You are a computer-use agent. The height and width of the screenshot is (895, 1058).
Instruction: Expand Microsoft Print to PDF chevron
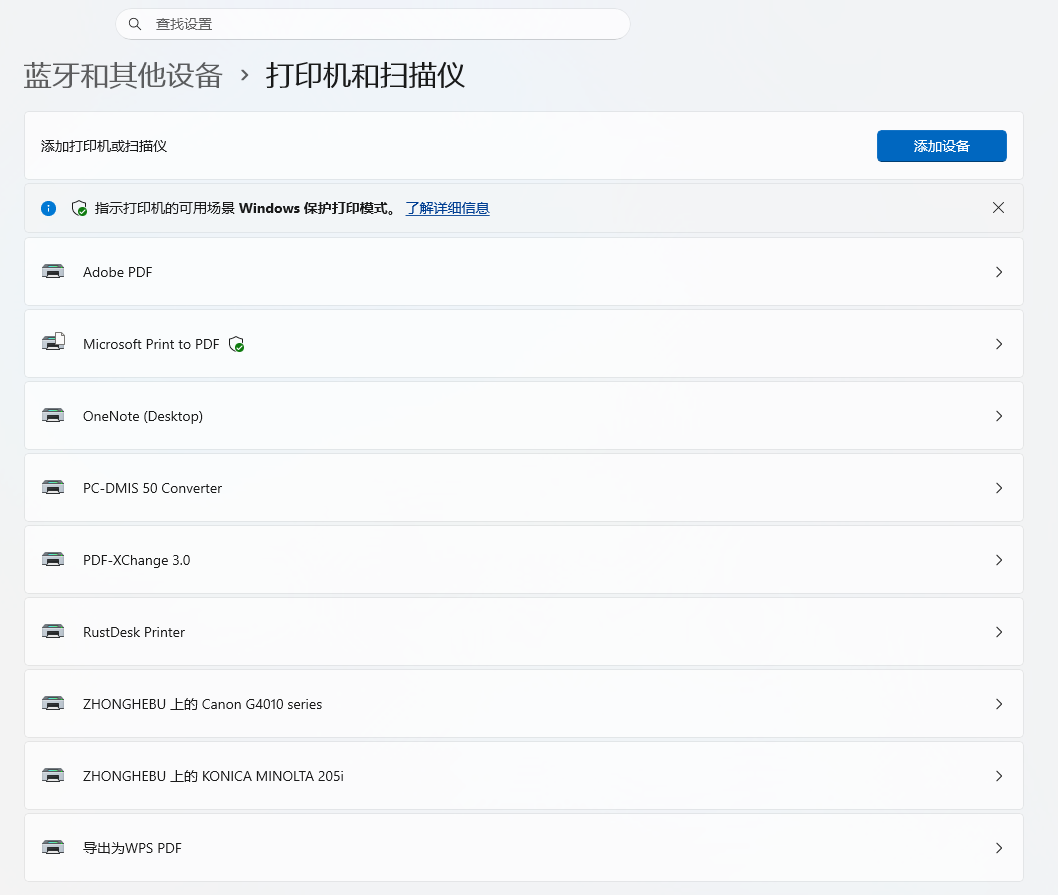999,344
